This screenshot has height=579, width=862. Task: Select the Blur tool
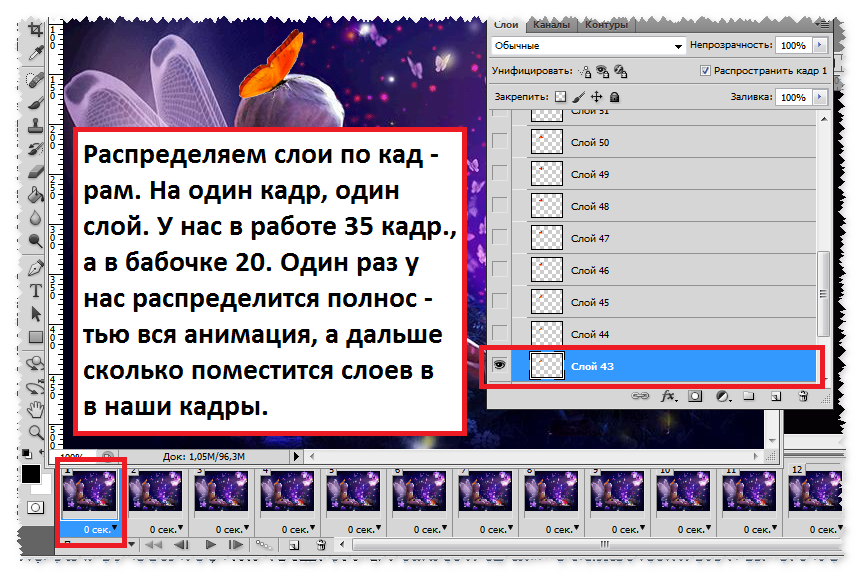[x=36, y=218]
